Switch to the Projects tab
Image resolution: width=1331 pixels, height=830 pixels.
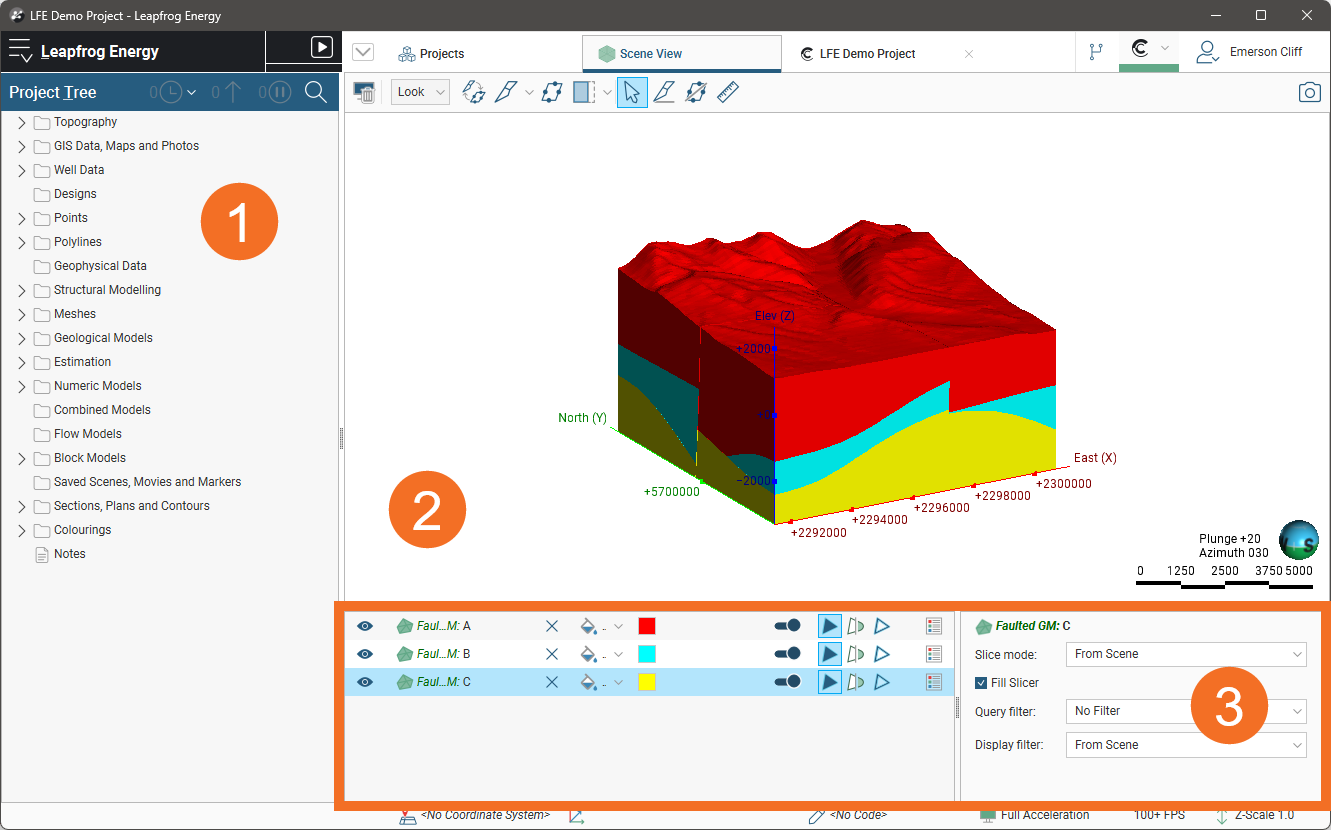pos(431,54)
